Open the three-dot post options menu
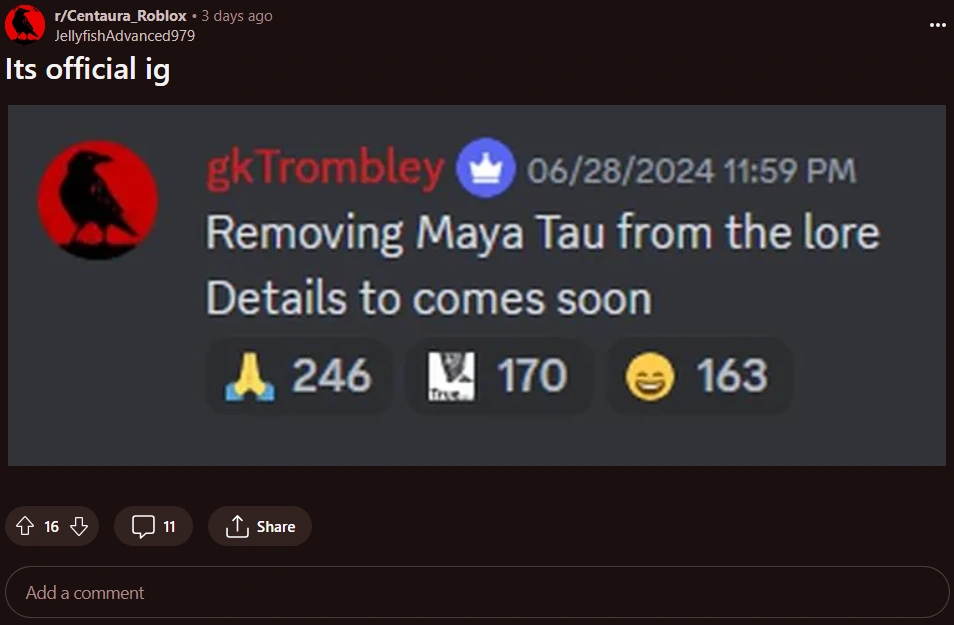954x625 pixels. coord(938,25)
